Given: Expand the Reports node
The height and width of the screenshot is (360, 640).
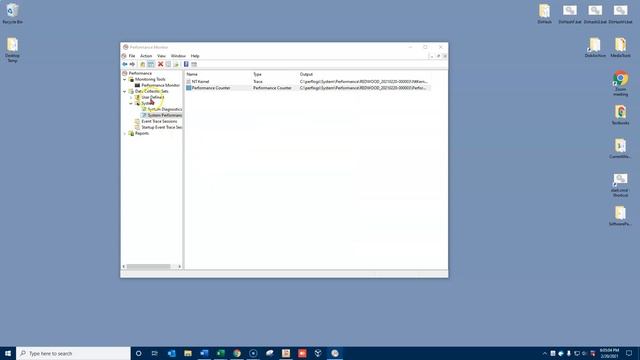Looking at the screenshot, I should [x=125, y=133].
